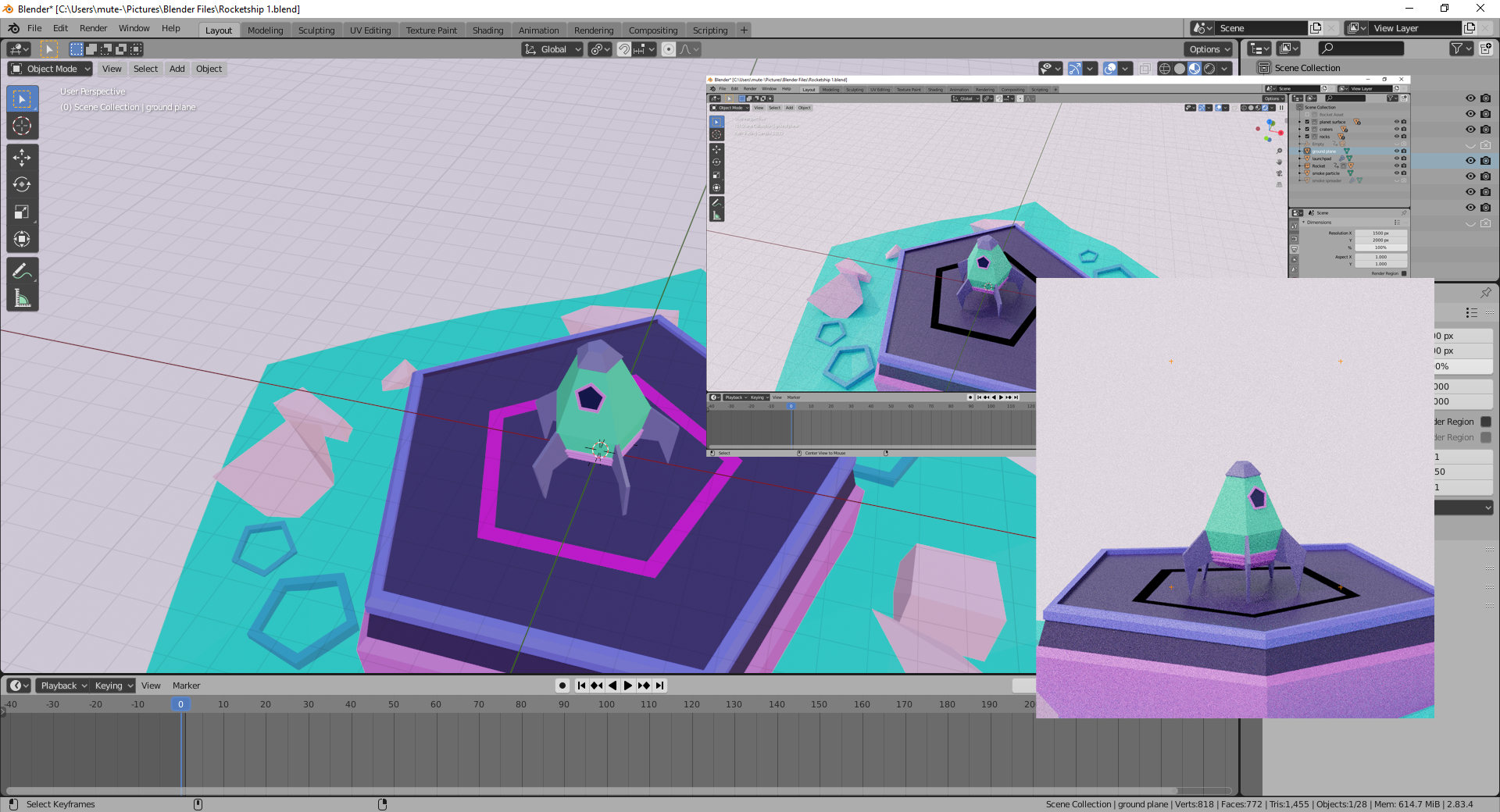1500x812 pixels.
Task: Open the Global transform orientation dropdown
Action: click(552, 49)
